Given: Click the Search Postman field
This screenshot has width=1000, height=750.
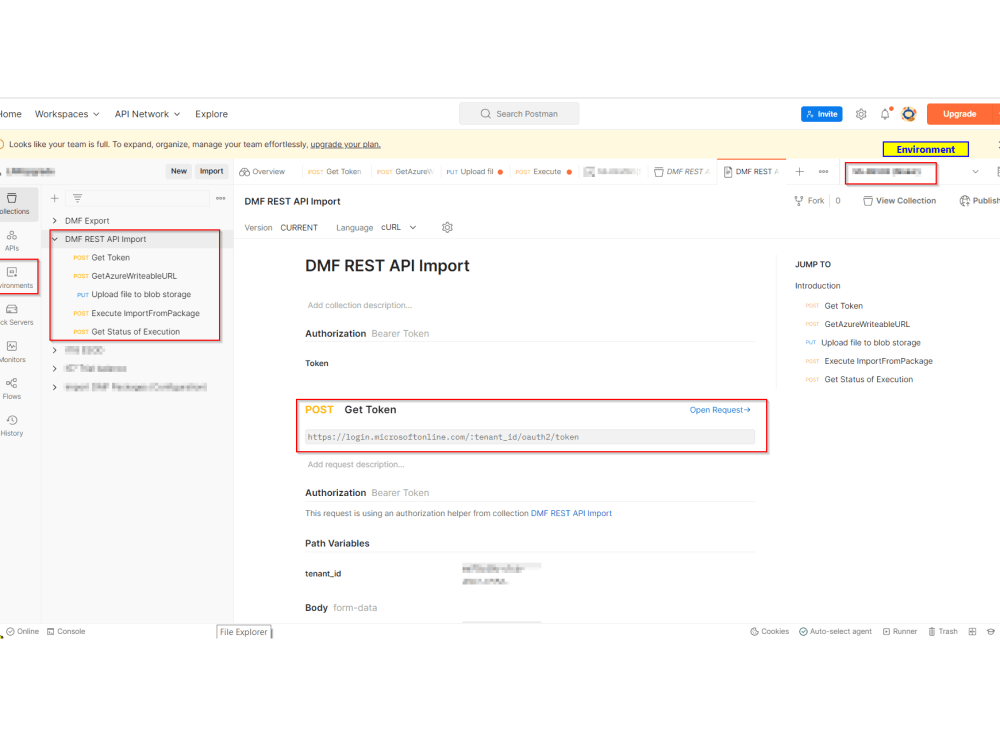Looking at the screenshot, I should pos(519,113).
